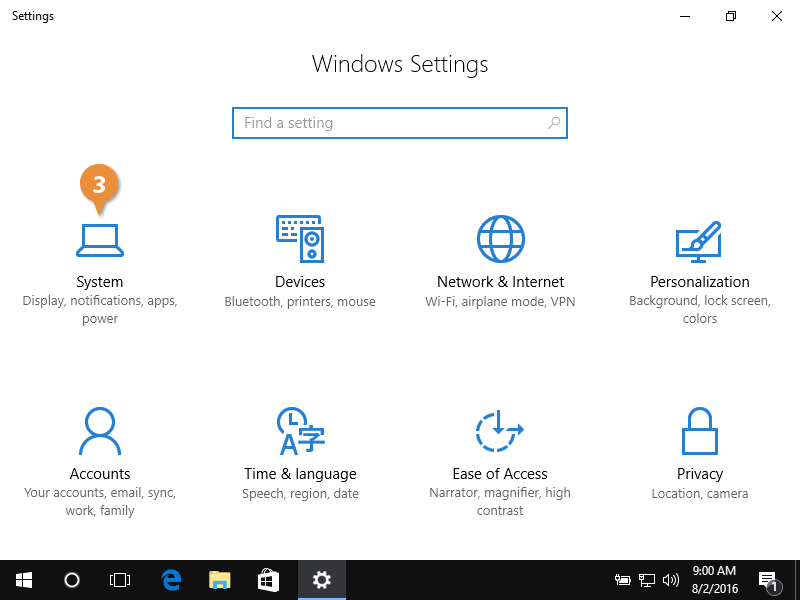Screen dimensions: 800x600
Task: Open the Windows Store from the taskbar
Action: pyautogui.click(x=269, y=580)
